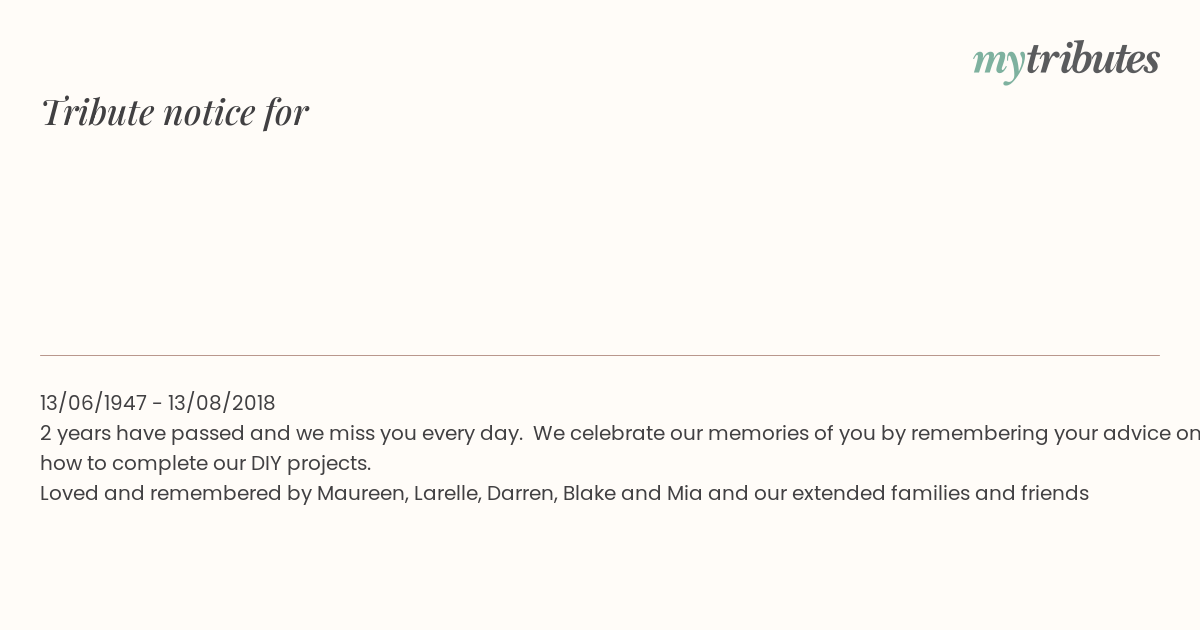
Task: Click the word "Tribute" in the heading
Action: pos(98,112)
